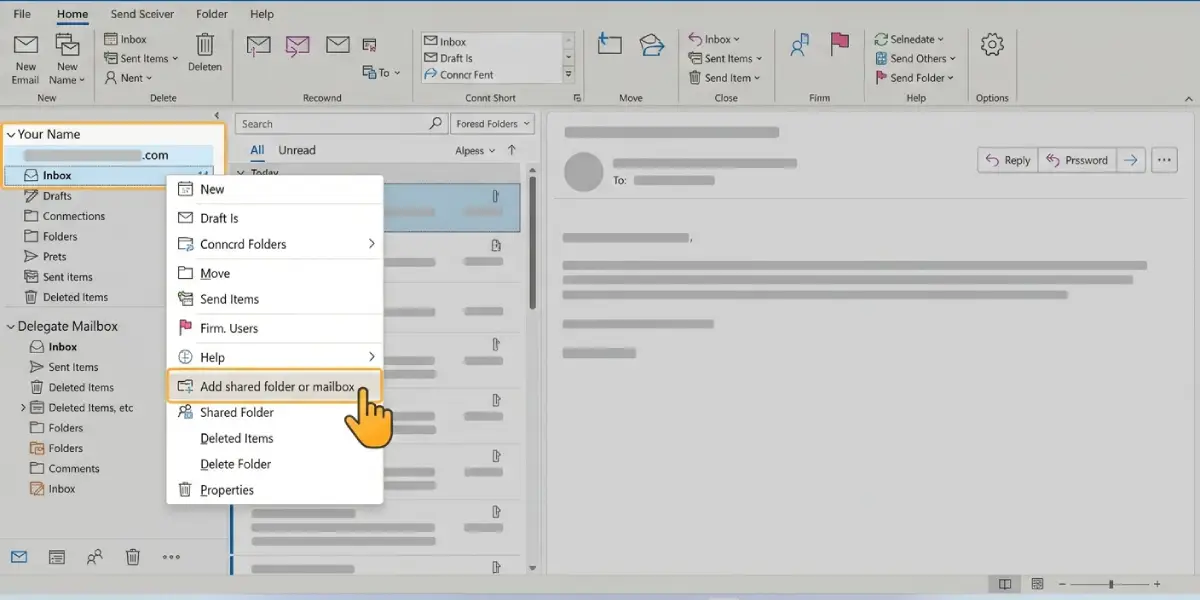Collapse the folder pane arrow
The image size is (1200, 600).
(218, 116)
